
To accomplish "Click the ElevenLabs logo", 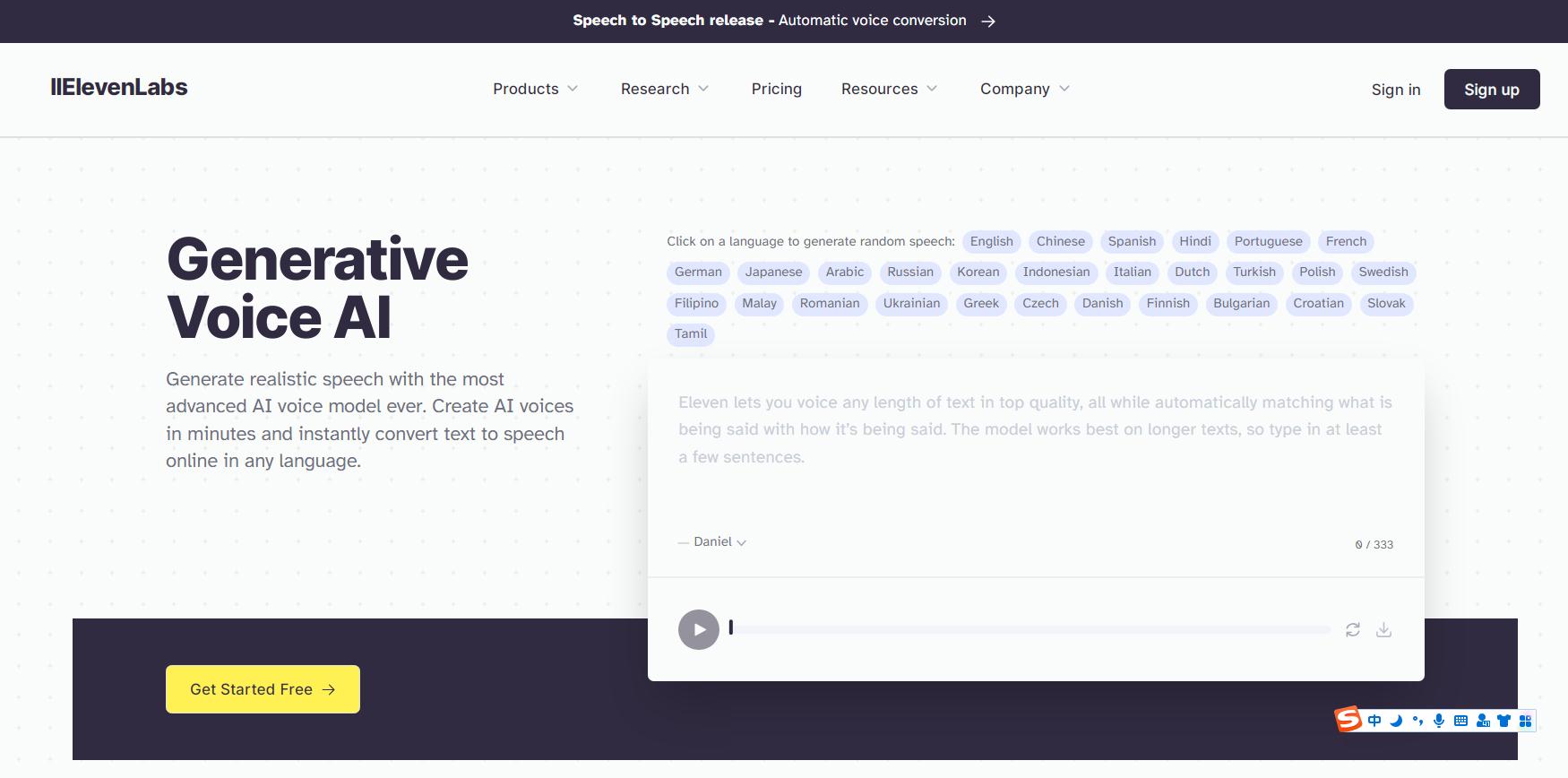I will (x=119, y=87).
